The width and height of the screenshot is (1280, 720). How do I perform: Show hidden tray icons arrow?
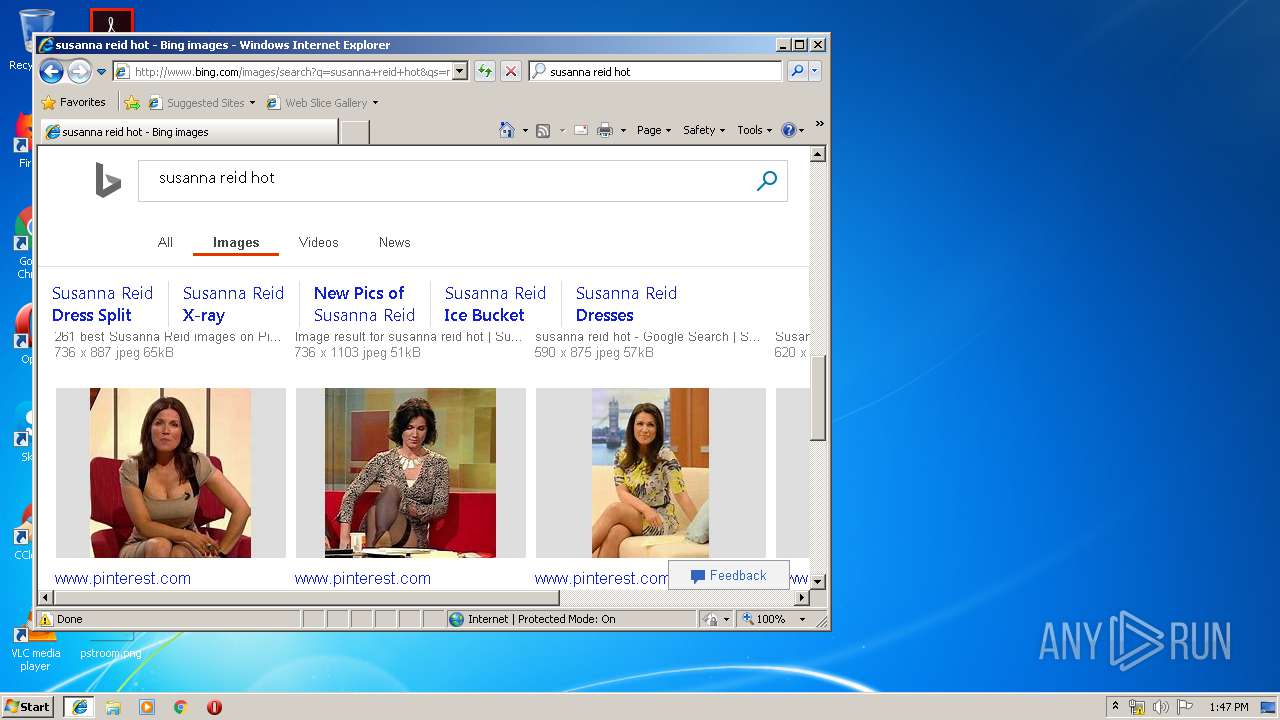[1115, 707]
